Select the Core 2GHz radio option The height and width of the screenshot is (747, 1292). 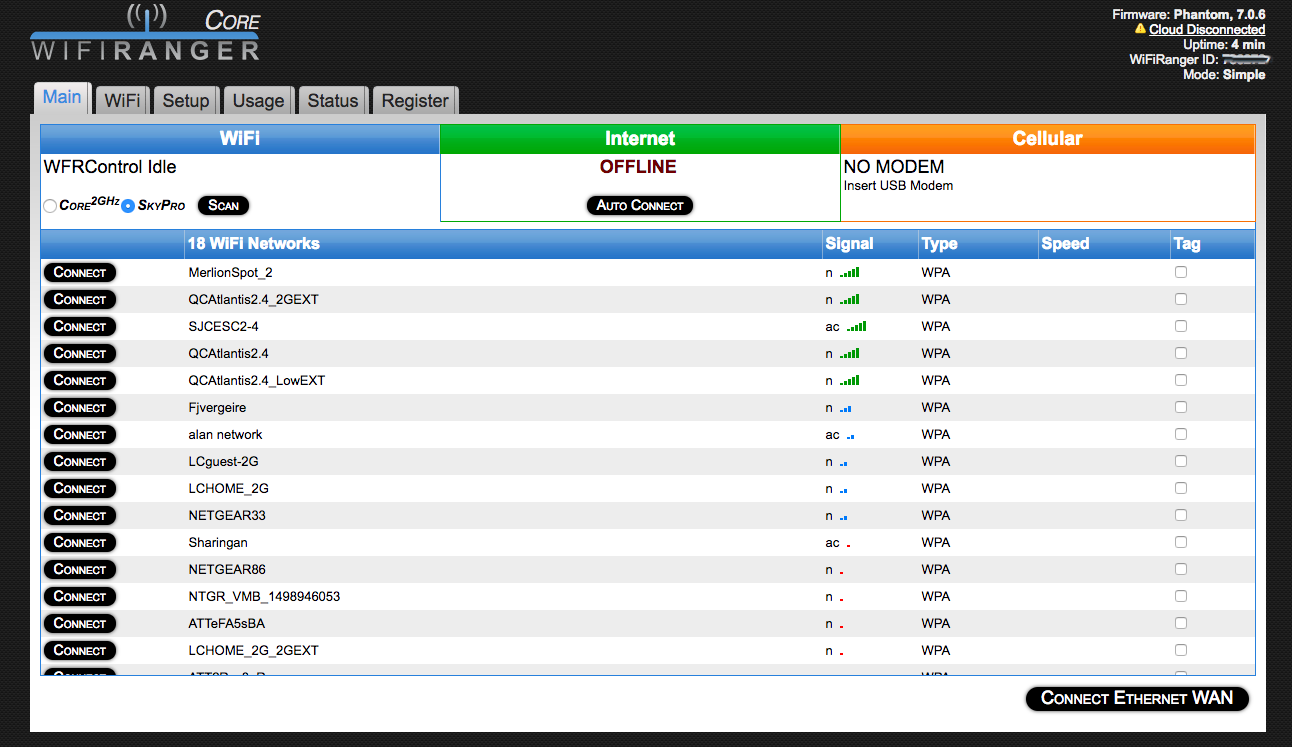click(x=50, y=206)
